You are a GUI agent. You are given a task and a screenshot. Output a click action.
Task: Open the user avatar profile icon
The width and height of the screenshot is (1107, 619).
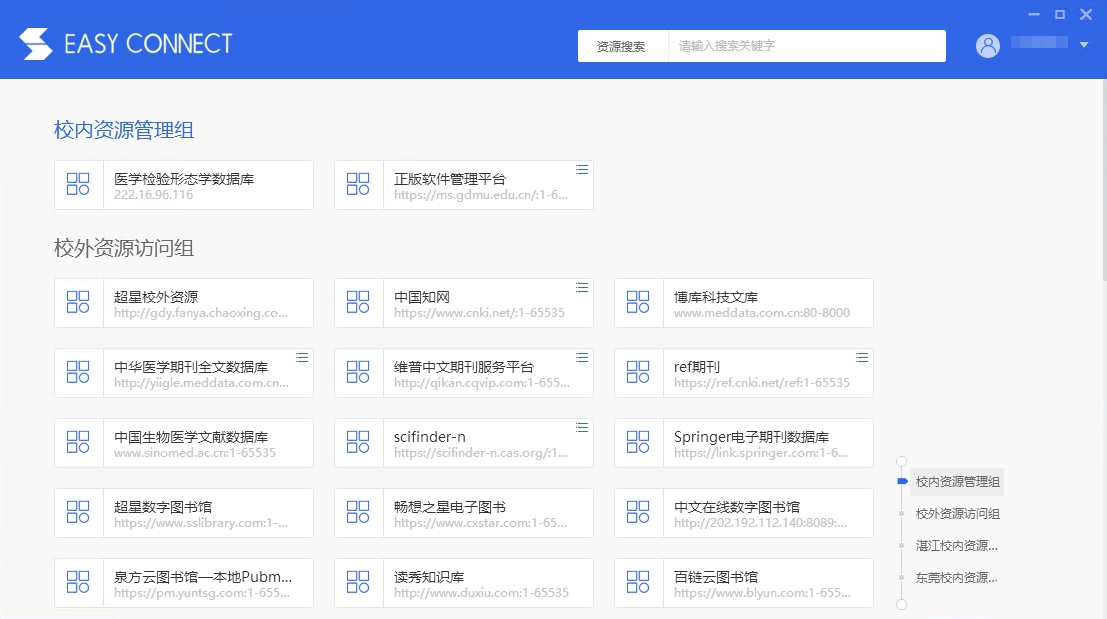tap(988, 45)
